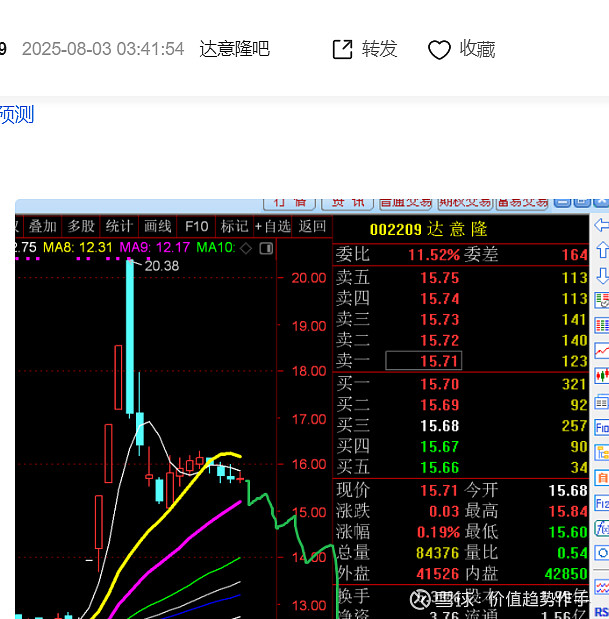Click the 涨幅 value 0.19%
The height and width of the screenshot is (619, 609).
[x=438, y=533]
